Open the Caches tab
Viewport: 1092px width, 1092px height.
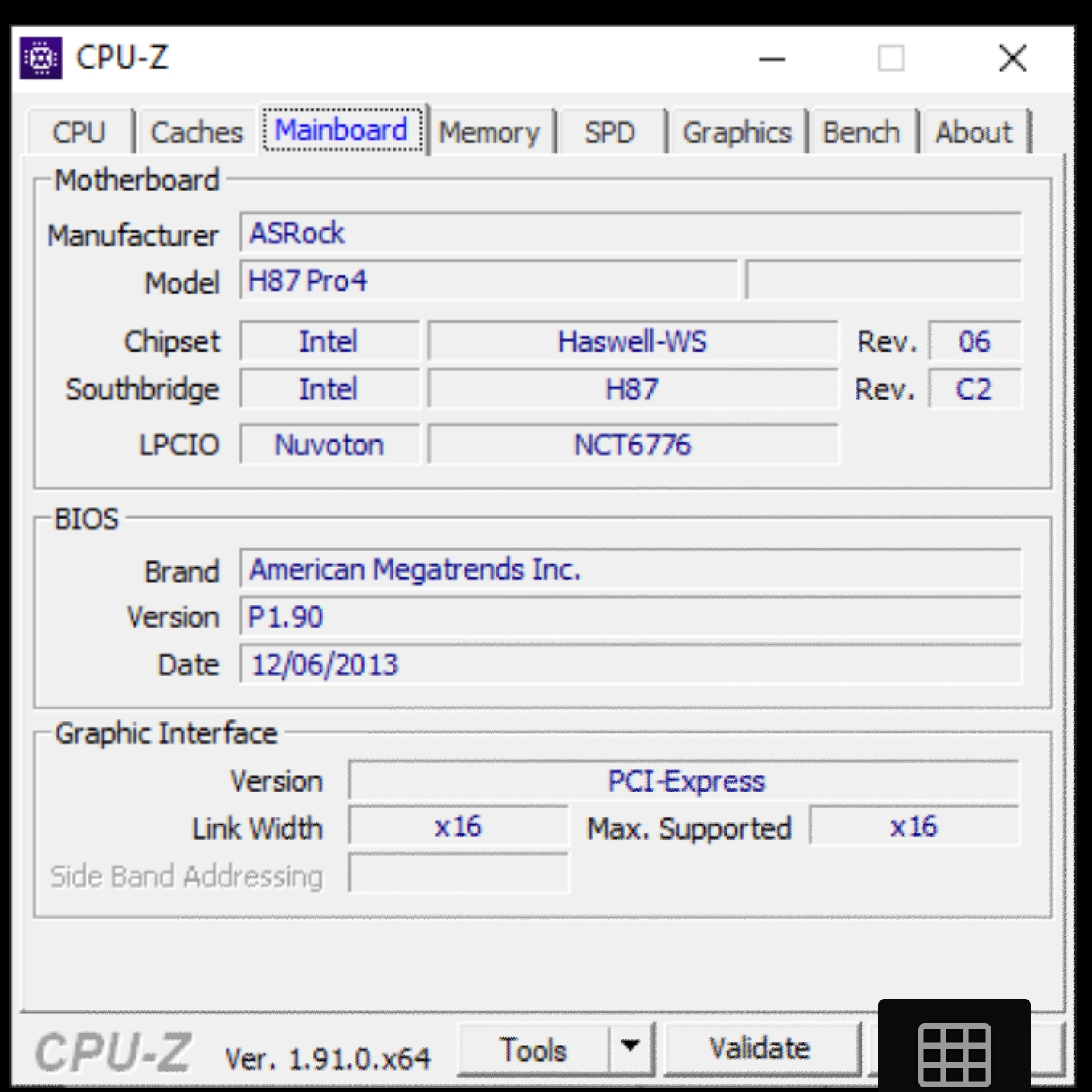tap(197, 133)
